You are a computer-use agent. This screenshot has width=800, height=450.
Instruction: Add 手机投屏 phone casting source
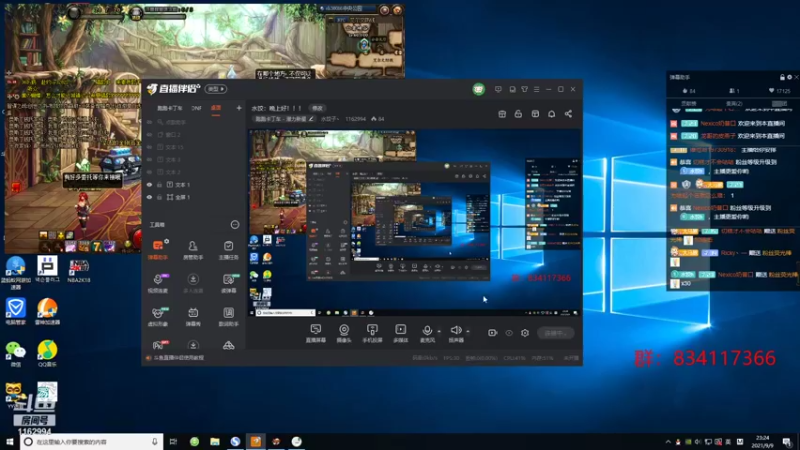pos(372,333)
